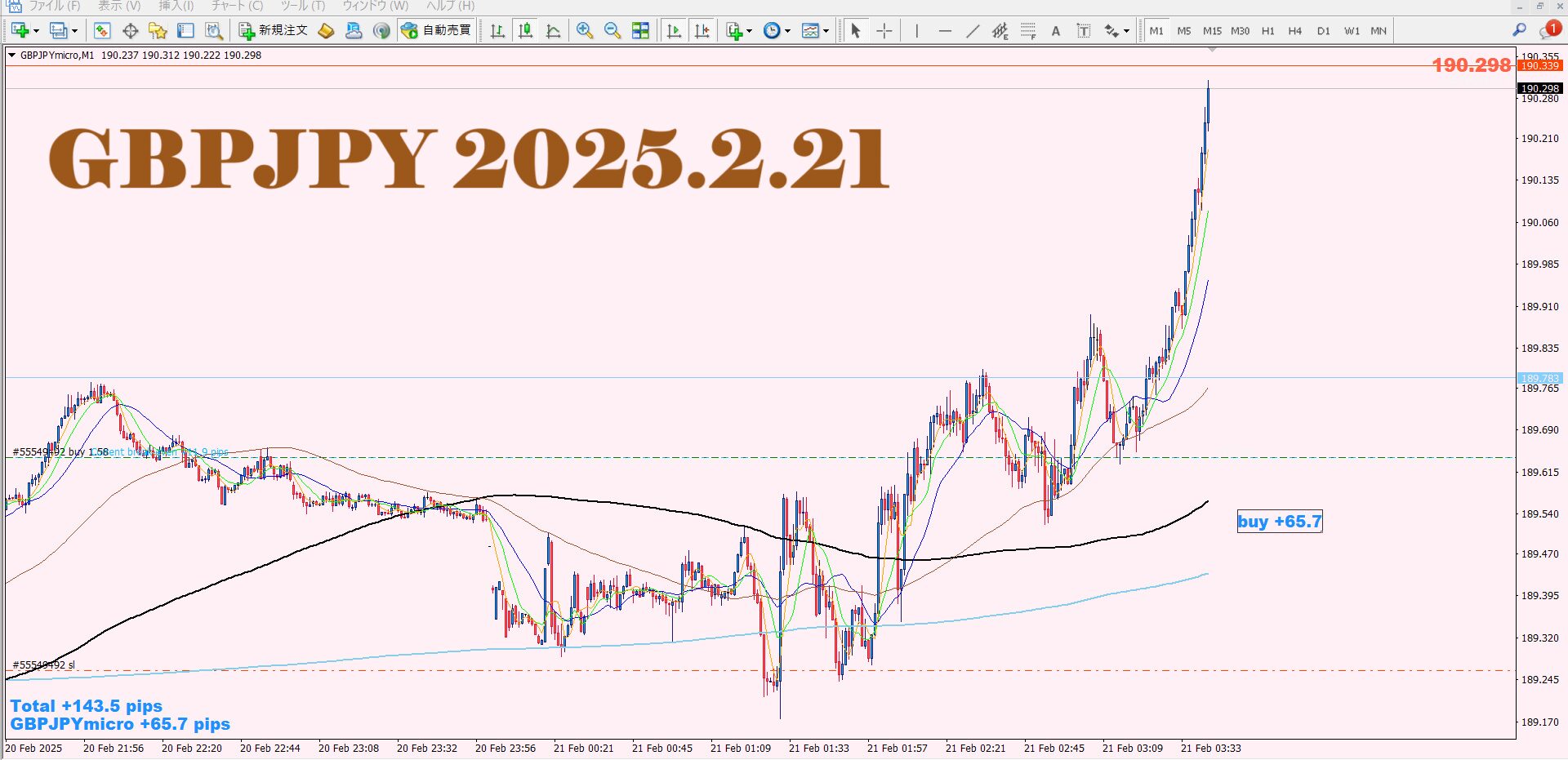Open the Navigator folder-star icon
The image size is (1568, 760).
[x=158, y=31]
